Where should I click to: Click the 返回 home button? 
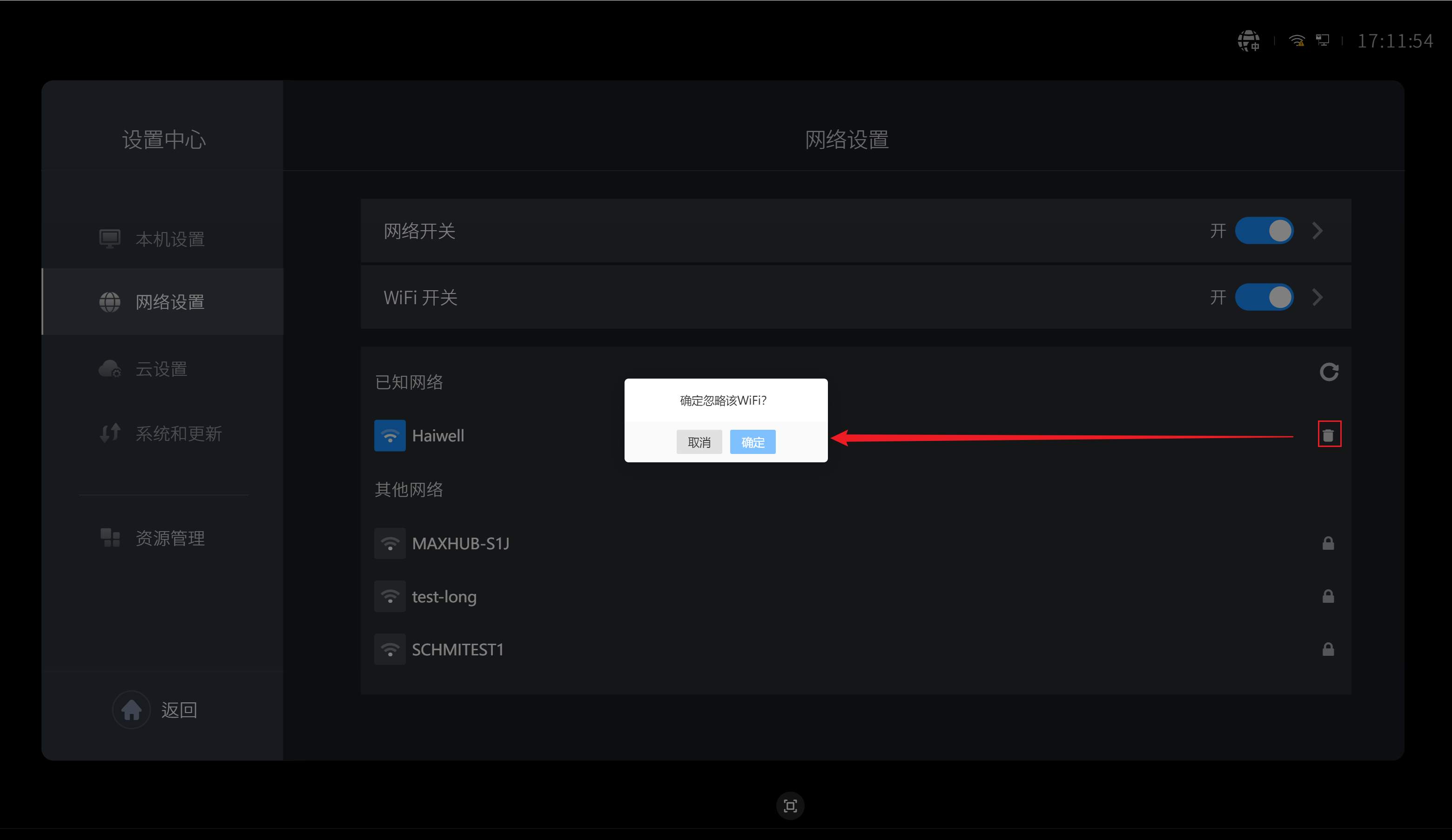coord(155,709)
